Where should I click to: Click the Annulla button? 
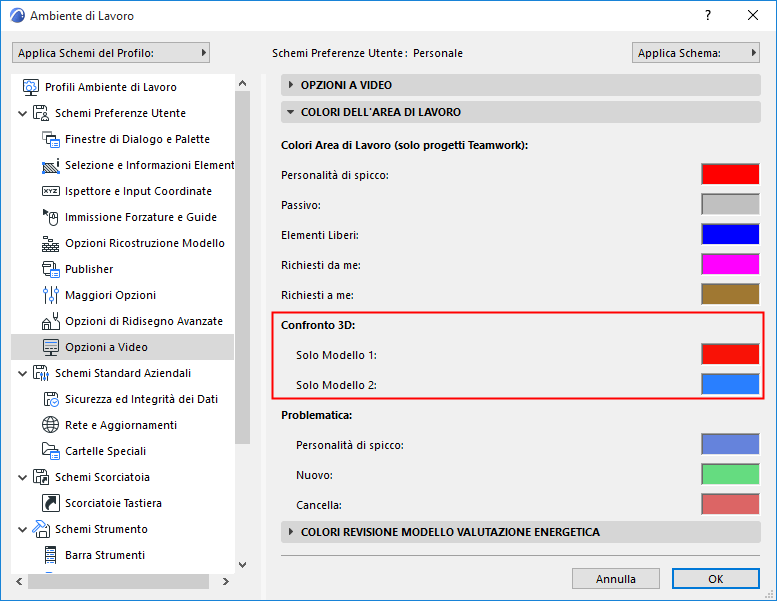615,579
